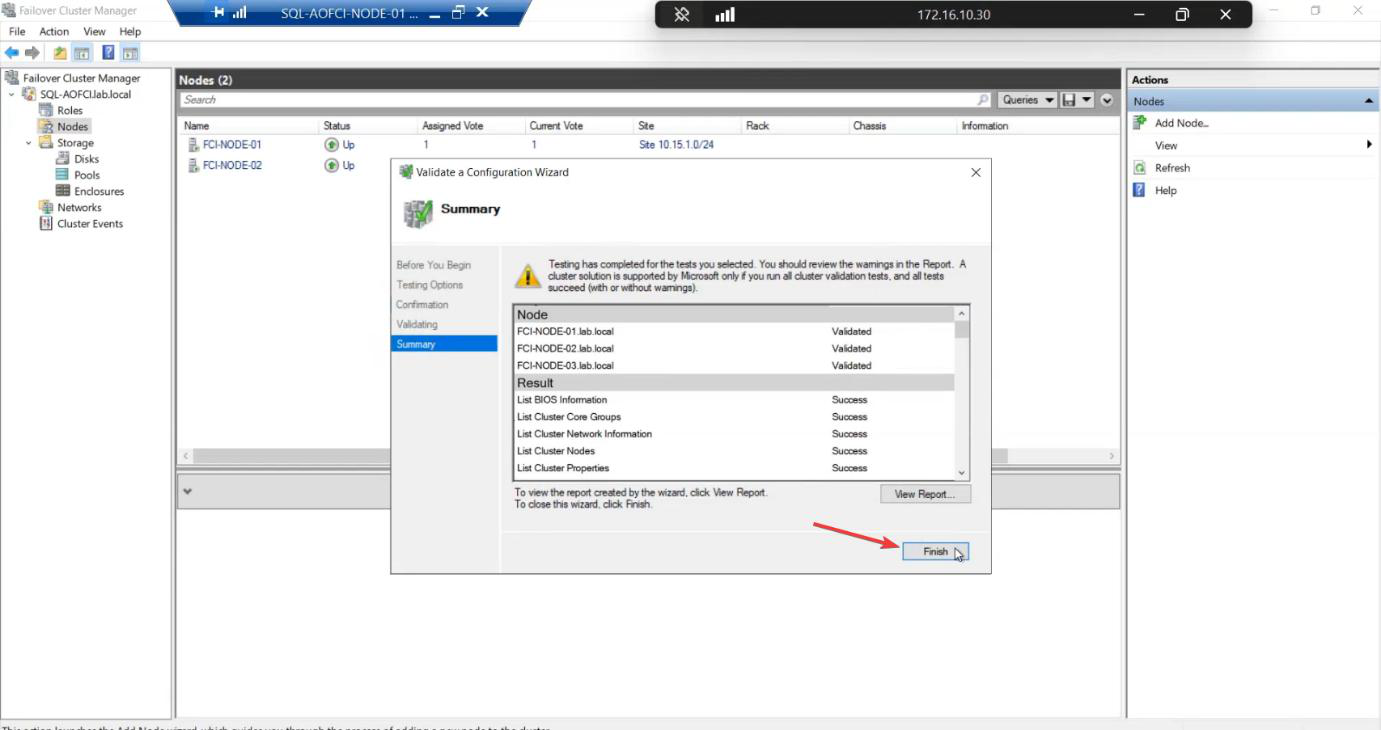Click Help in Actions pane
Screen dimensions: 1381x730
pos(1166,190)
